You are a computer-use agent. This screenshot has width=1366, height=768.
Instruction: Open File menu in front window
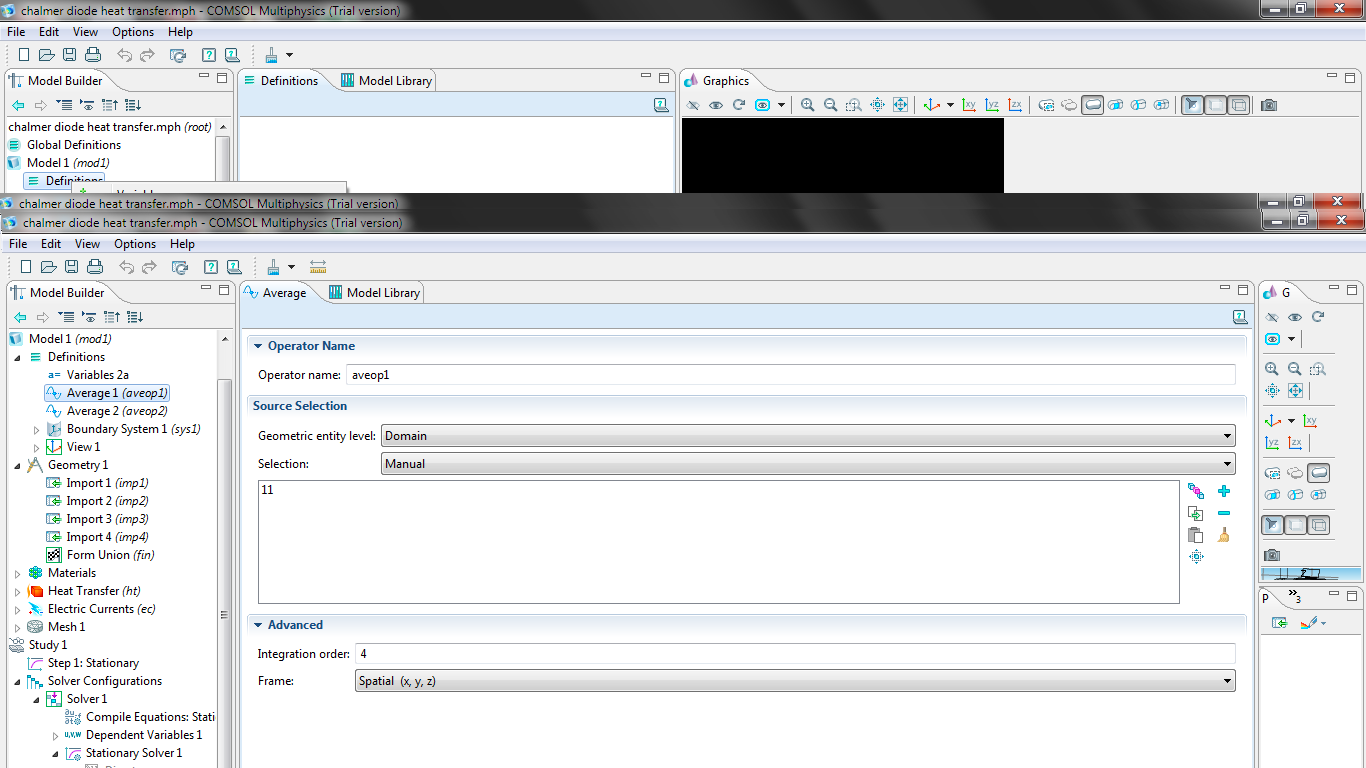pos(18,244)
